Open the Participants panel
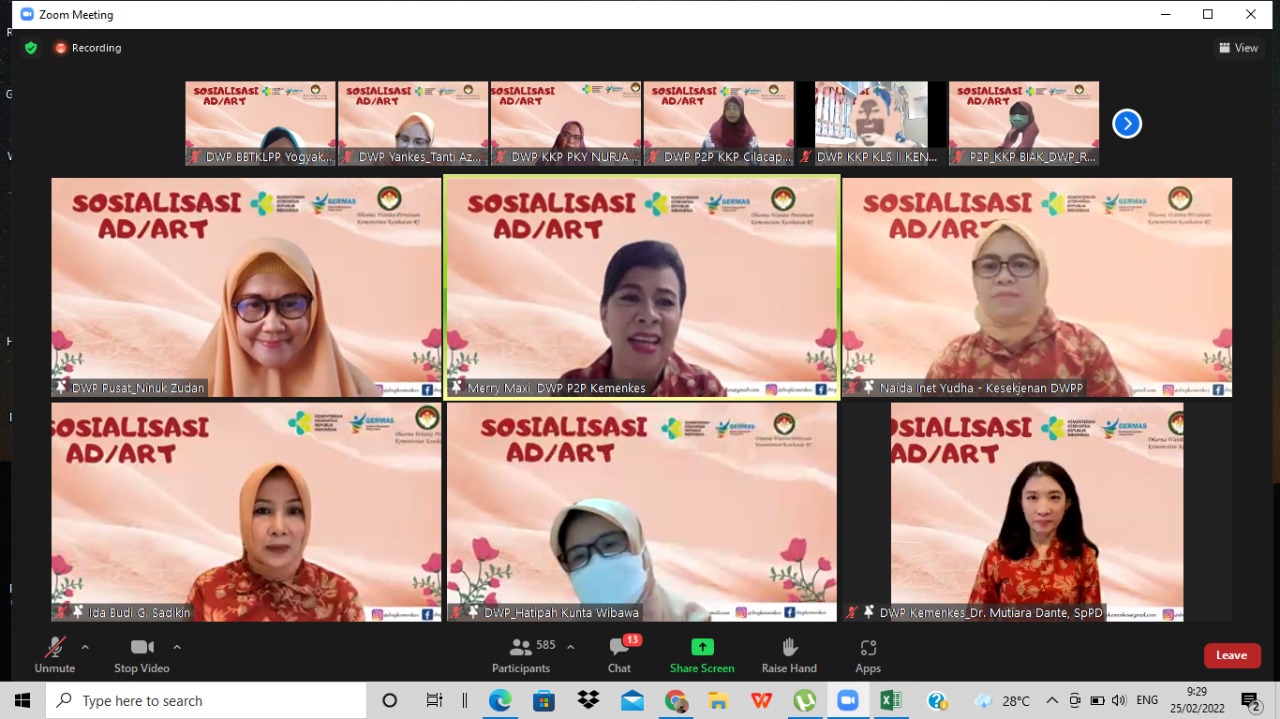Image resolution: width=1280 pixels, height=719 pixels. [521, 655]
